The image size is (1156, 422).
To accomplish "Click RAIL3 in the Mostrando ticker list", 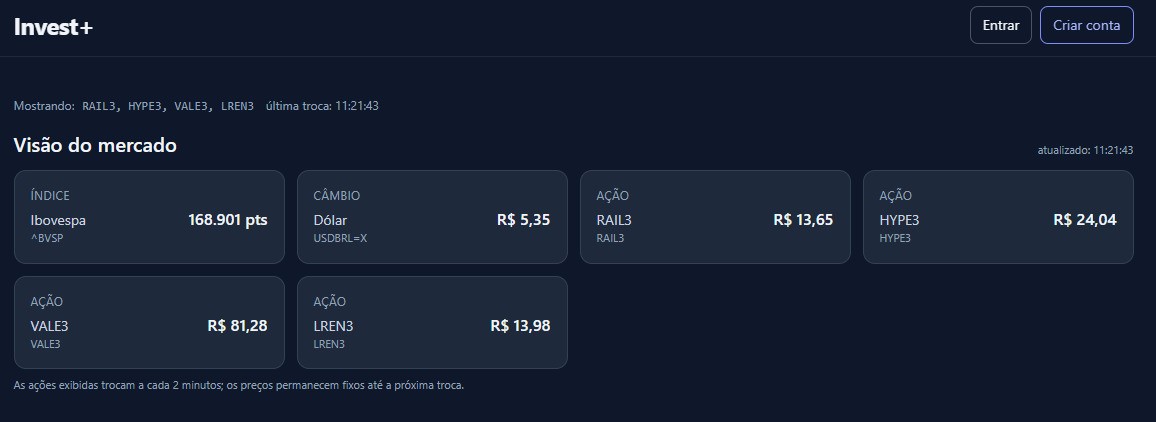I will 99,106.
